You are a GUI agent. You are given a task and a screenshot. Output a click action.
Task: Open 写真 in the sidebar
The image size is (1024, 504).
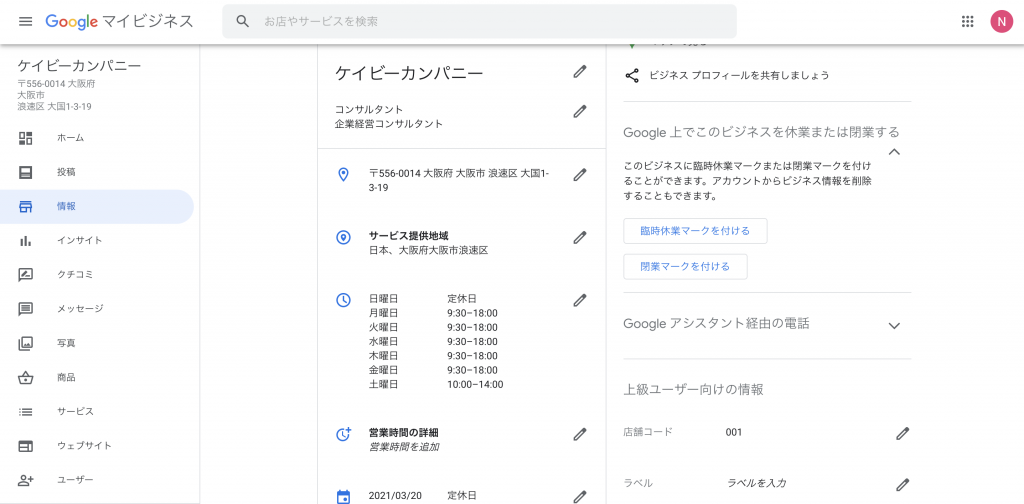[97, 343]
